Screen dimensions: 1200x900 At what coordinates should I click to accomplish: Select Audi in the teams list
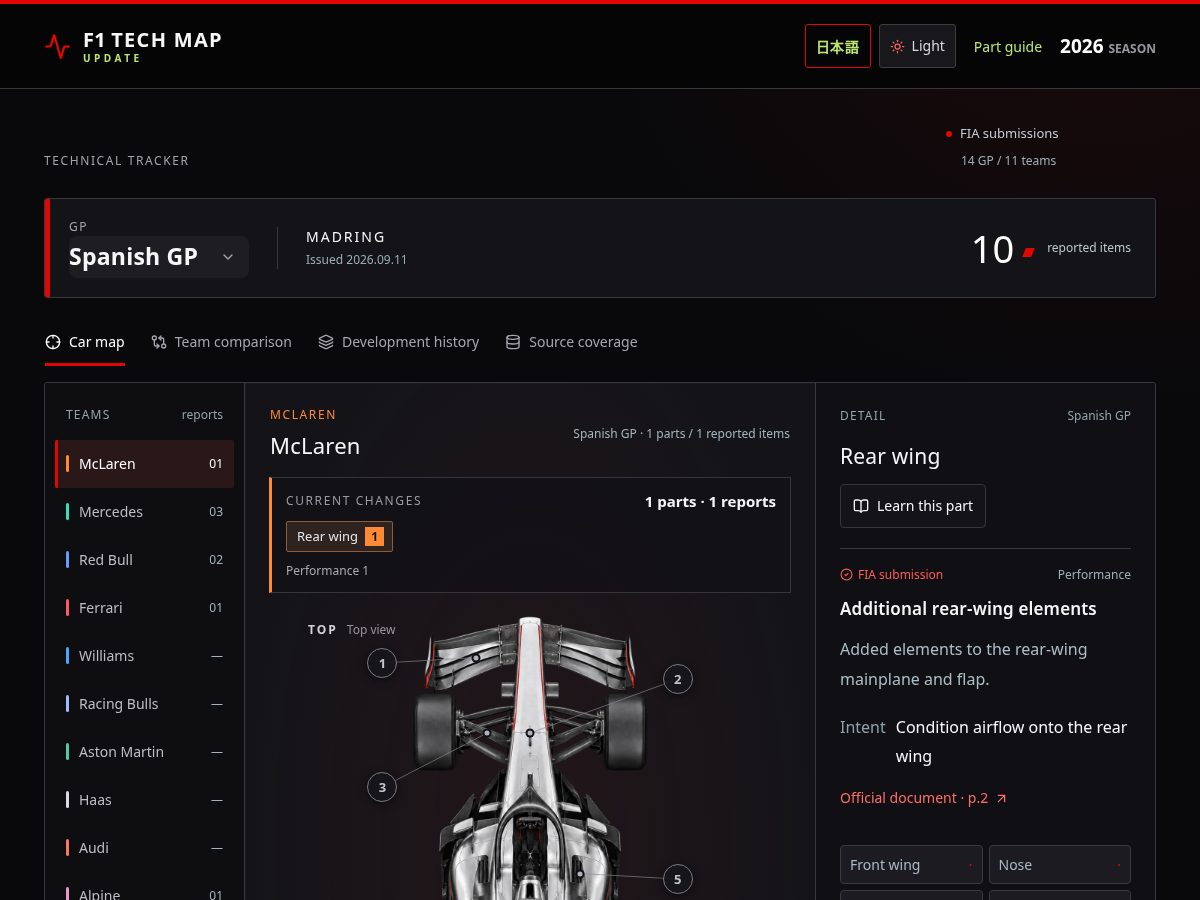[x=144, y=848]
